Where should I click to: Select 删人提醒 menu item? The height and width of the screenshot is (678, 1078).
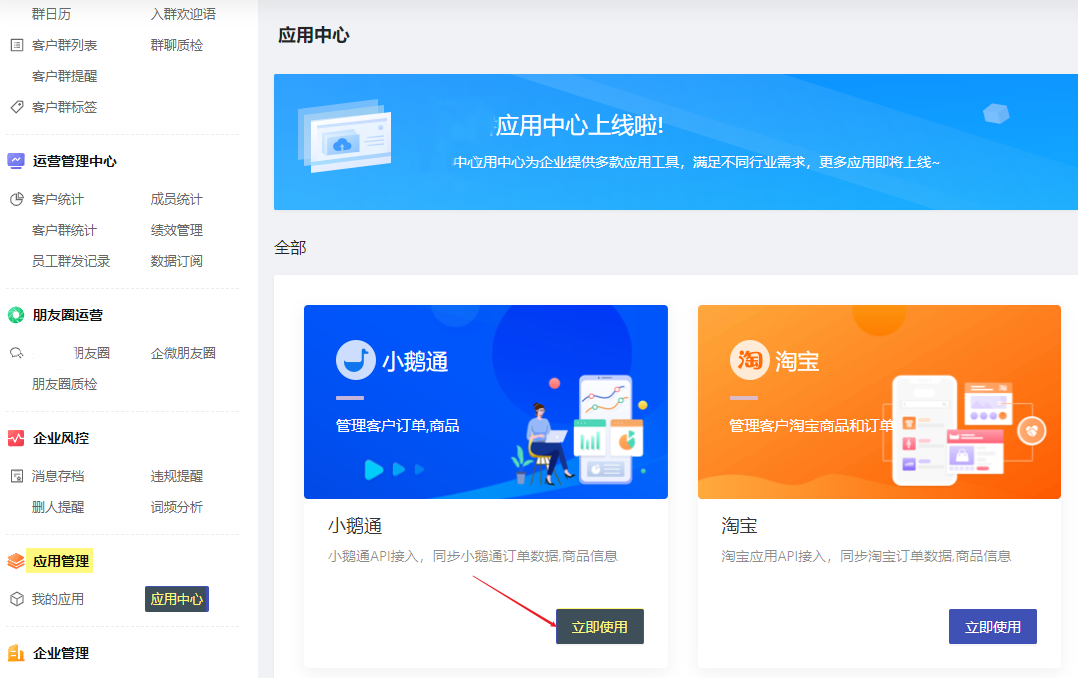click(x=58, y=507)
